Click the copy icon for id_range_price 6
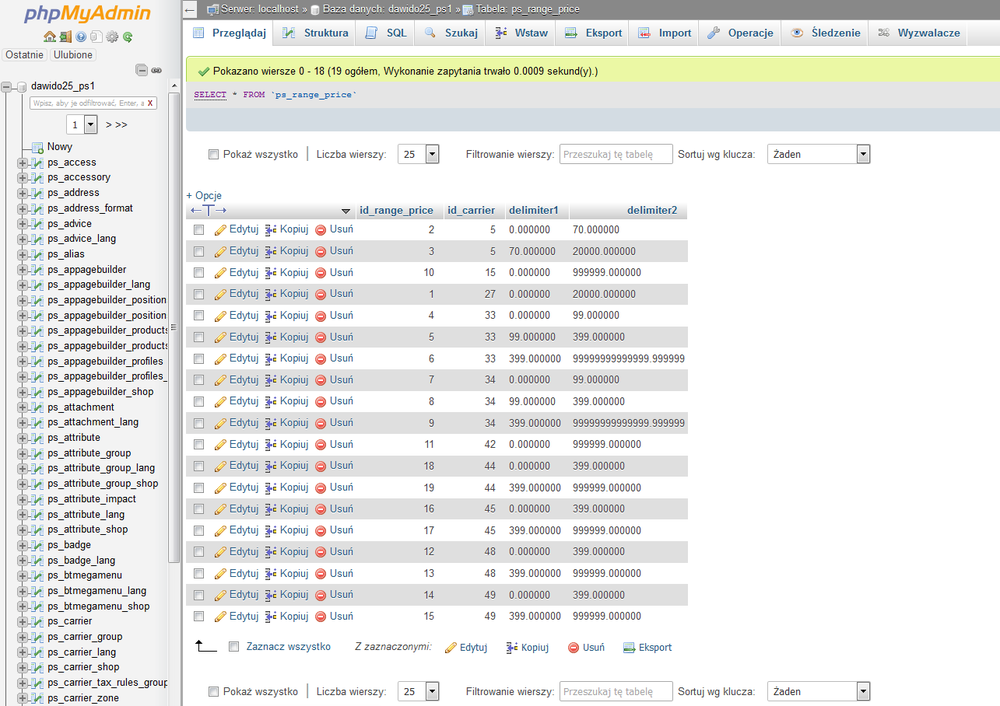This screenshot has height=706, width=1000. [x=270, y=358]
